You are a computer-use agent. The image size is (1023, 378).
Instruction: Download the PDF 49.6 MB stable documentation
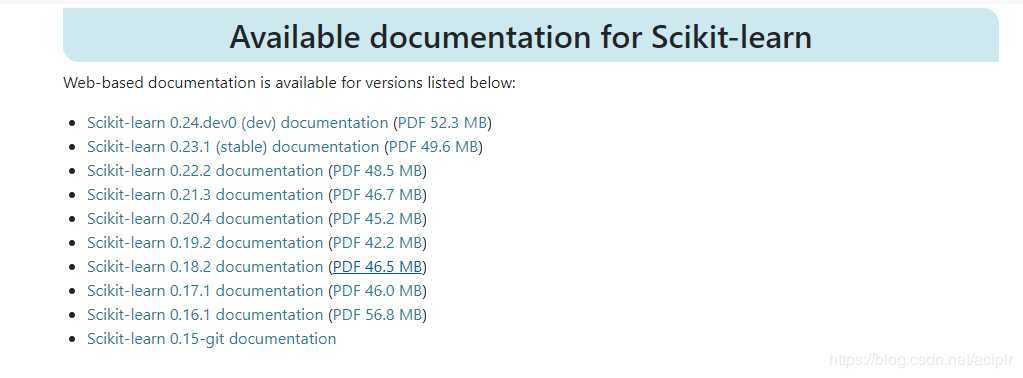tap(434, 147)
